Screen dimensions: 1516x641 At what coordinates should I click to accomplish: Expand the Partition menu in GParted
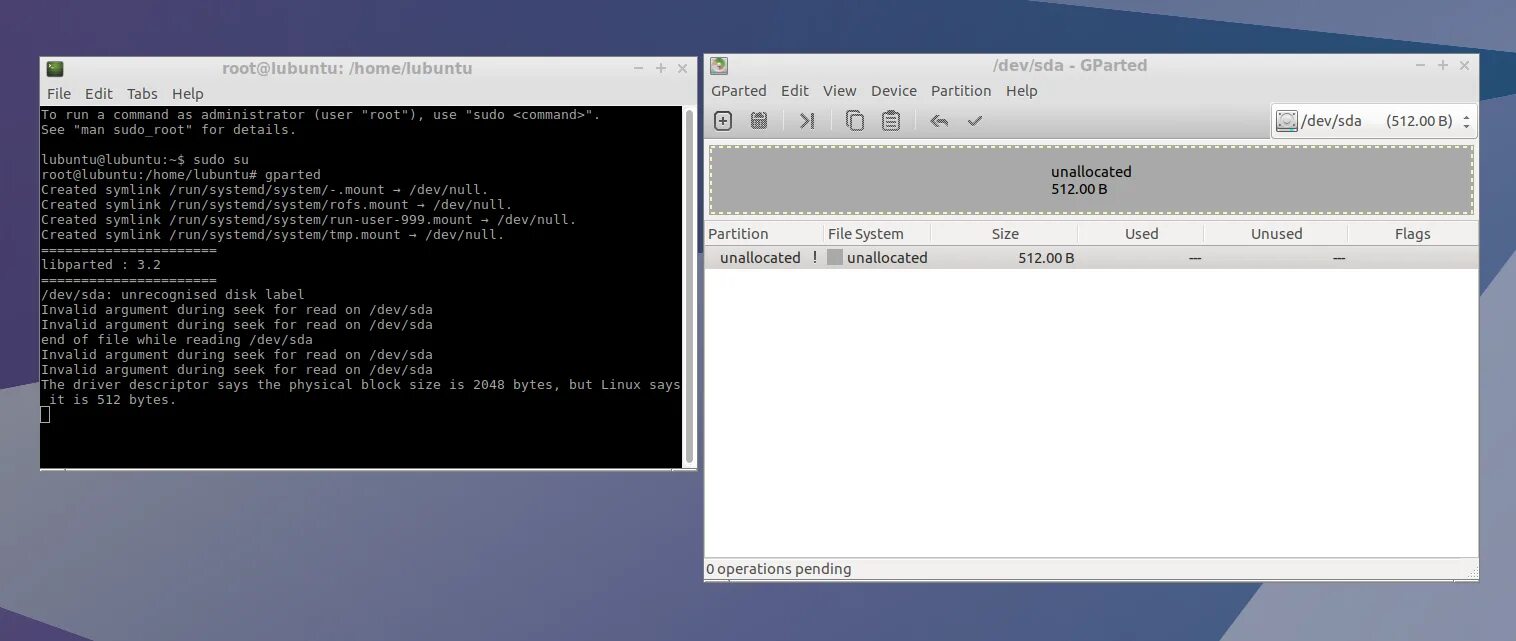pos(960,90)
